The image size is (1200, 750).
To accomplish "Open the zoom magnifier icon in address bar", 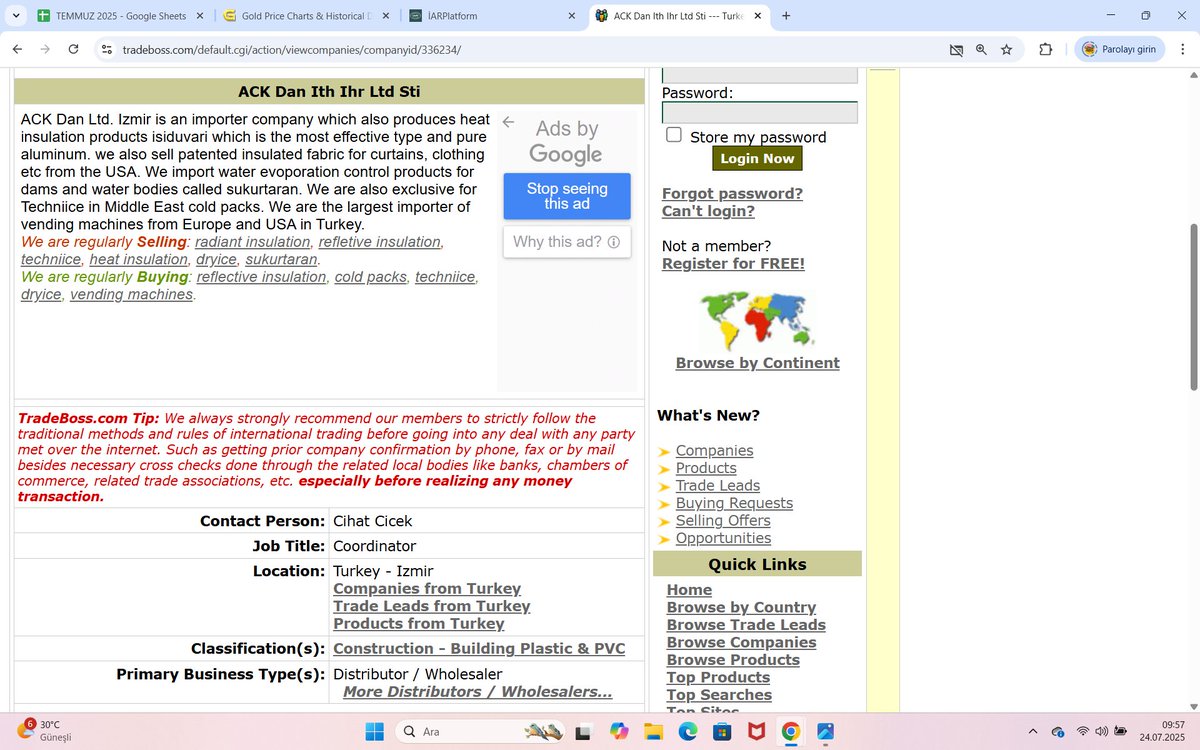I will click(981, 49).
